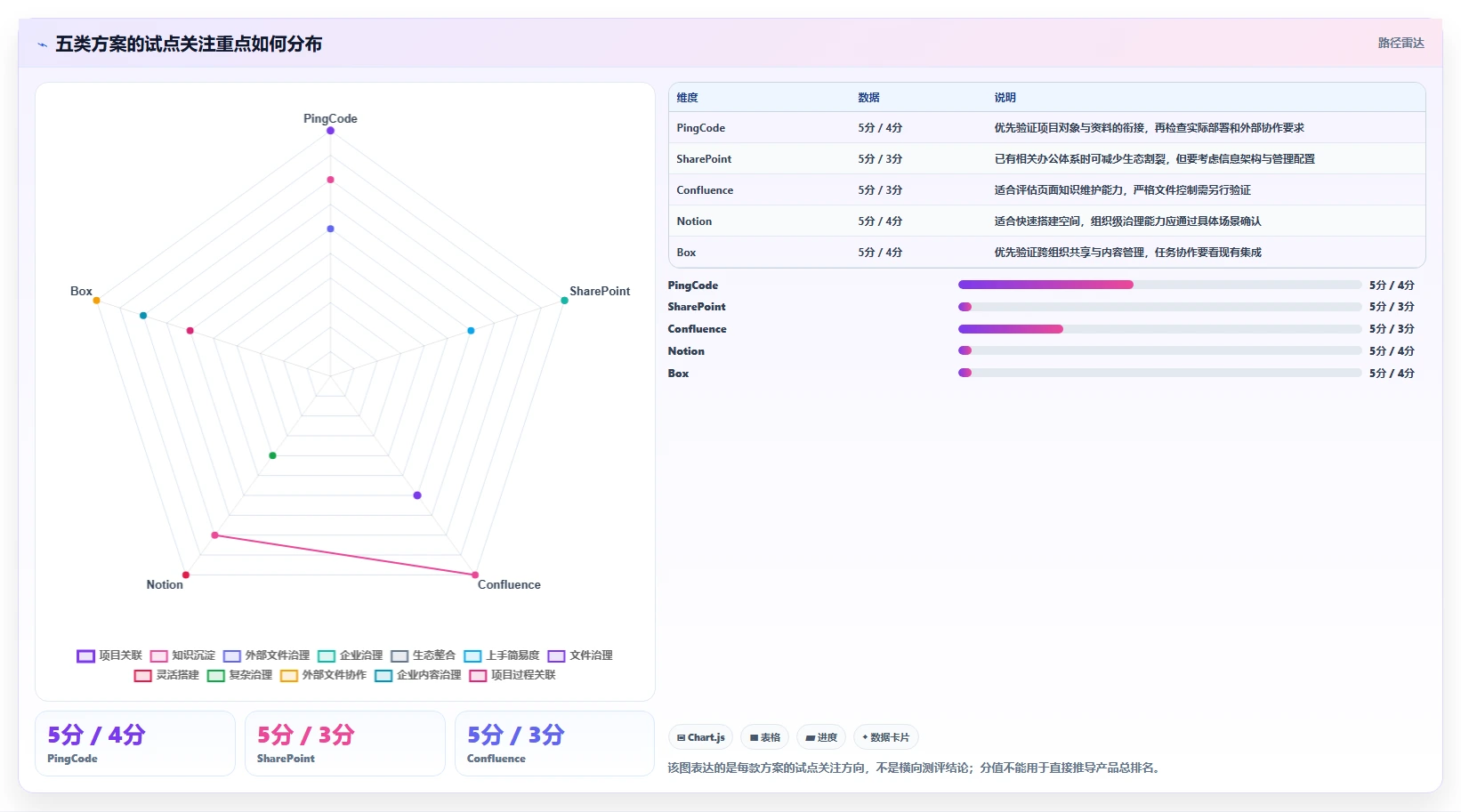Click the Notion cell in table
Viewport: 1461px width, 812px height.
(x=694, y=221)
